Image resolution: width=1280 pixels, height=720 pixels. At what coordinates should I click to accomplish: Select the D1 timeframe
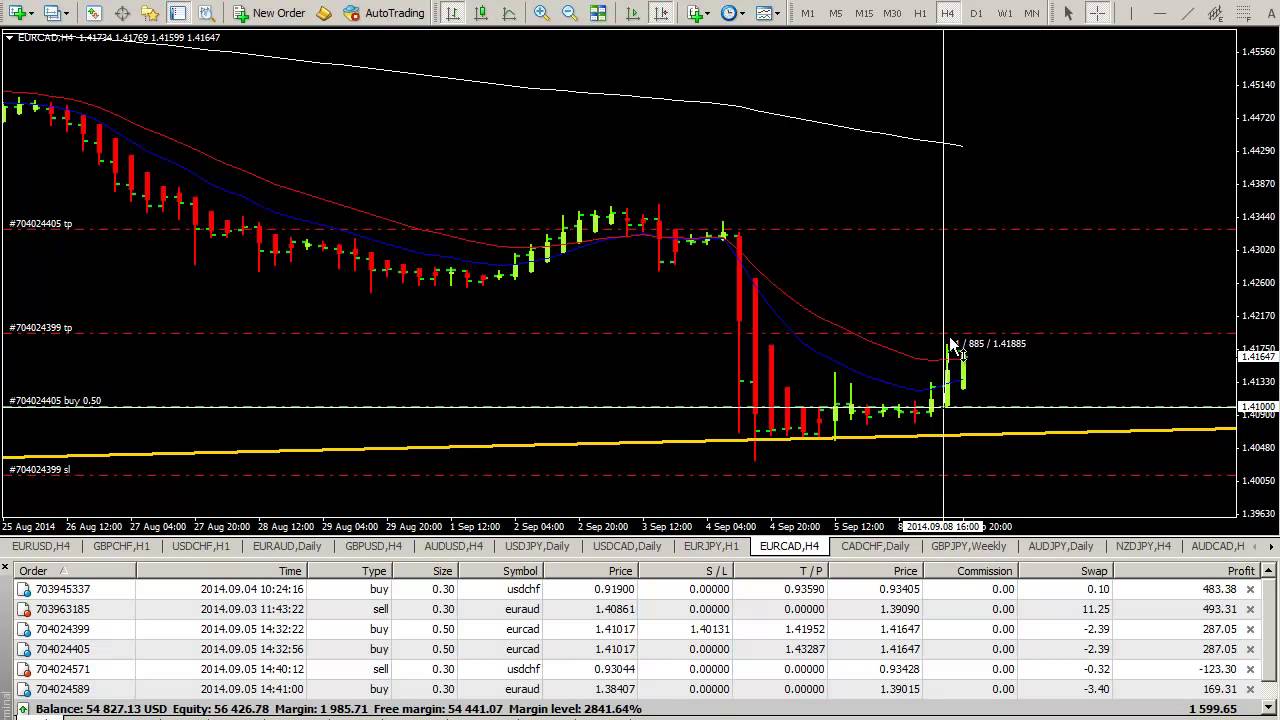tap(976, 13)
